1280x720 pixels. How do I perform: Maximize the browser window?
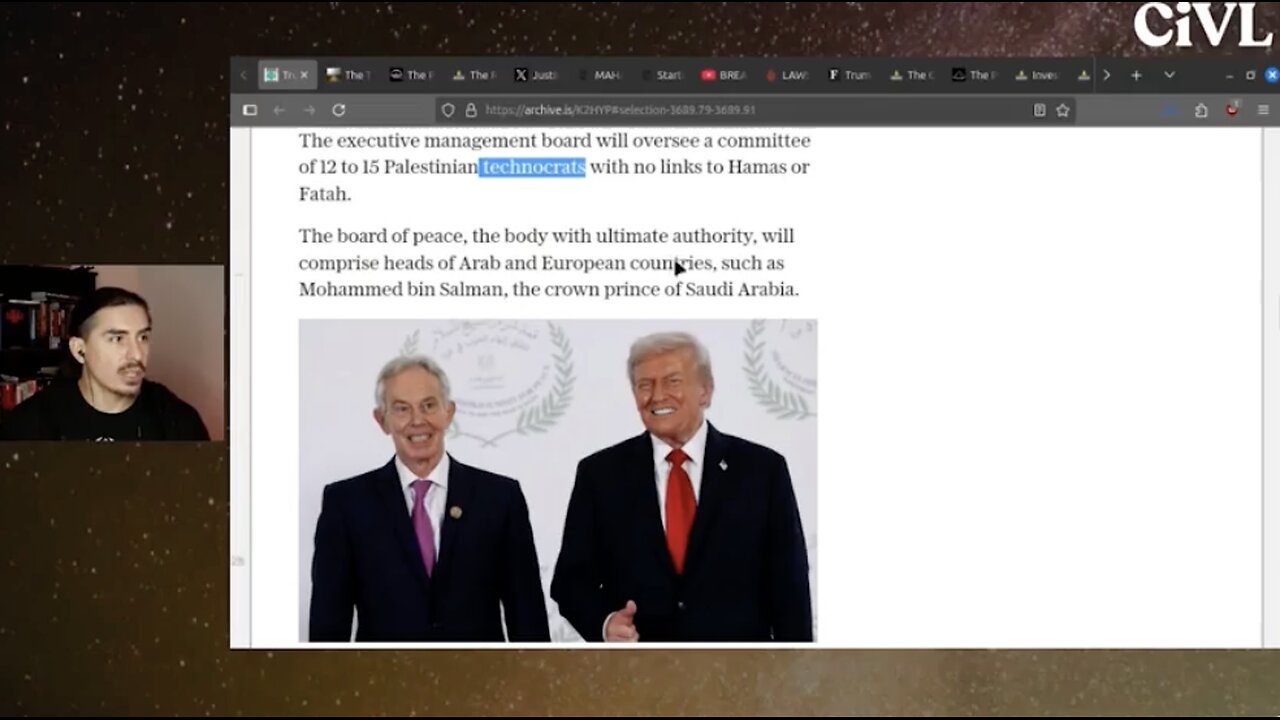coord(1250,75)
